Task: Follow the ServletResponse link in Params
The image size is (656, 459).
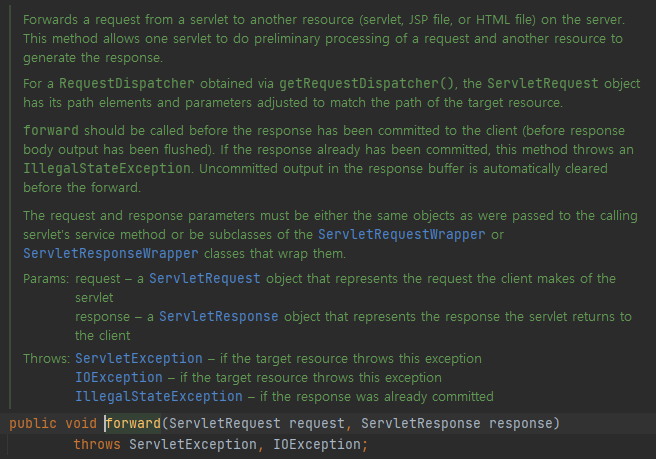Action: (218, 316)
